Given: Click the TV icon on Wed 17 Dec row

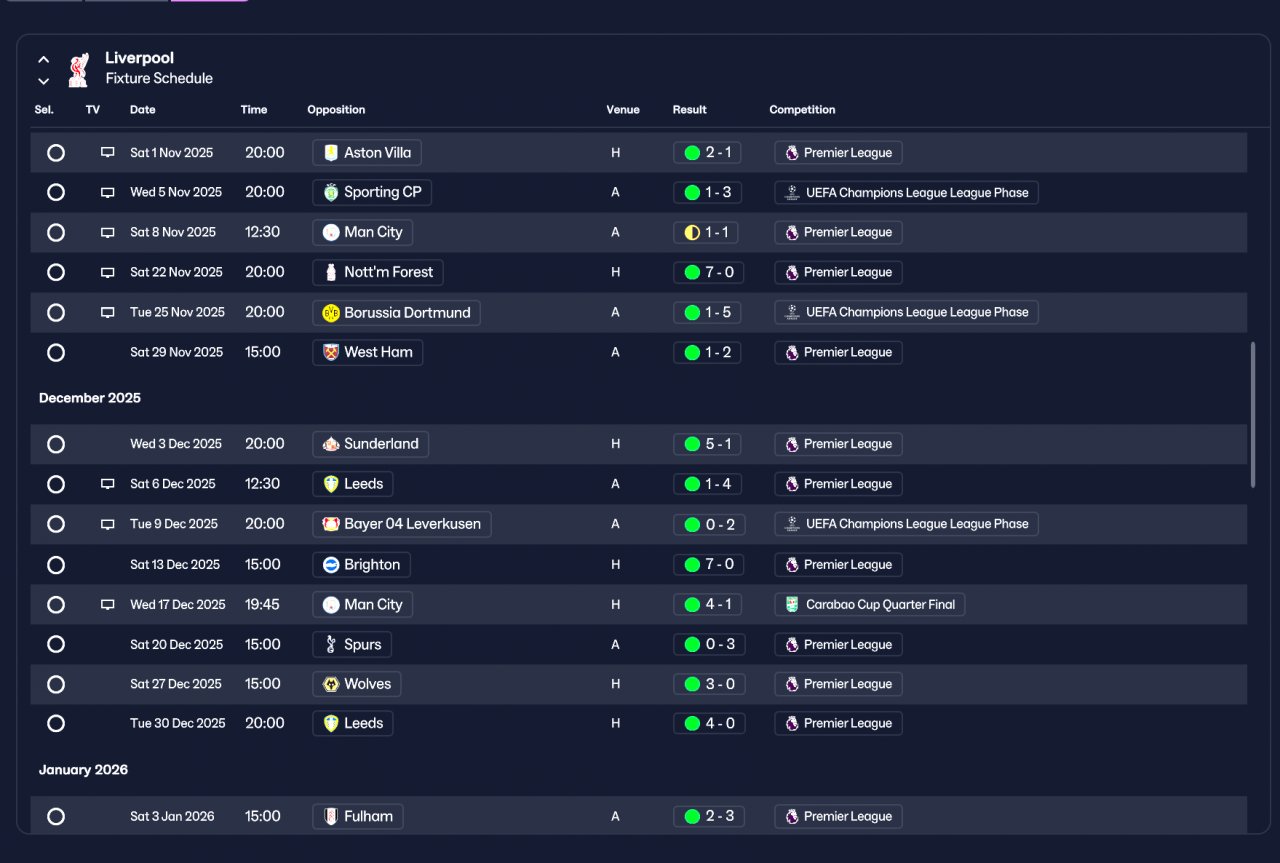Looking at the screenshot, I should [107, 605].
